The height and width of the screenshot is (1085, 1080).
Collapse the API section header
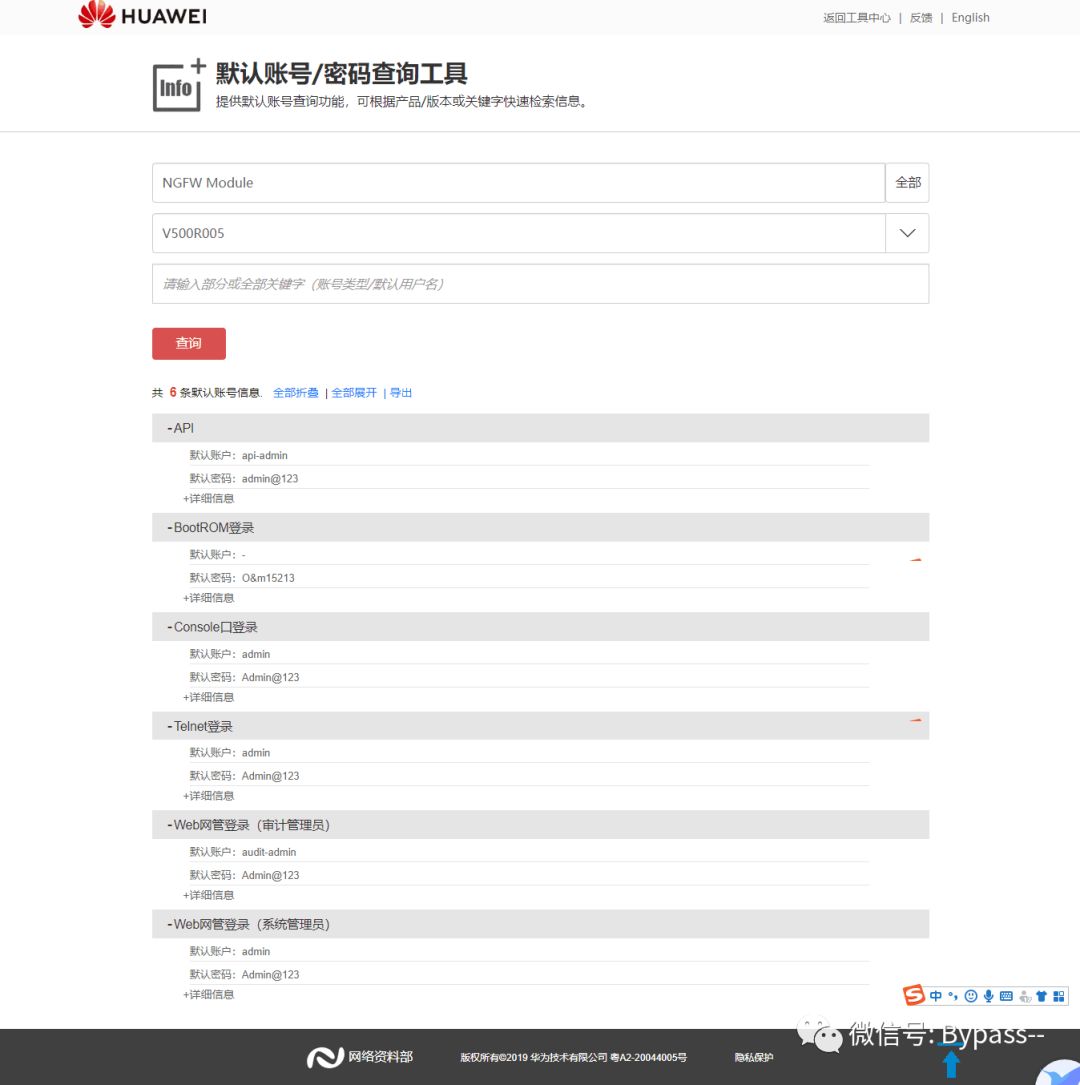click(x=540, y=428)
